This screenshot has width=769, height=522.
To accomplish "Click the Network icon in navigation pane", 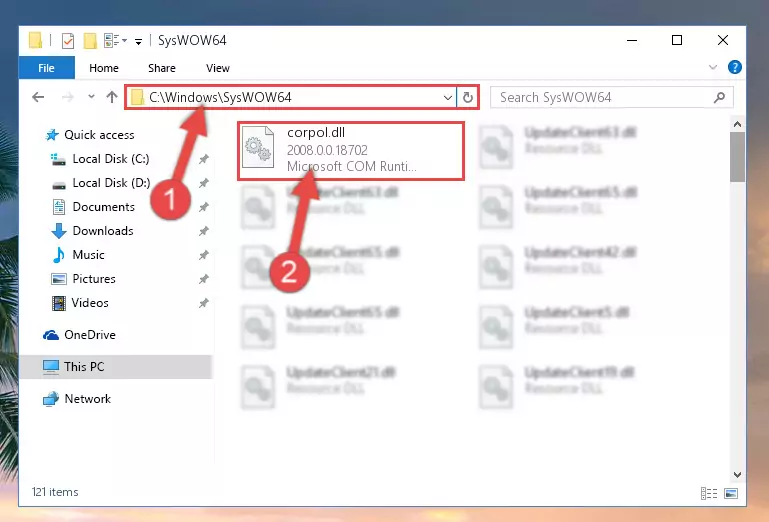I will pyautogui.click(x=51, y=399).
